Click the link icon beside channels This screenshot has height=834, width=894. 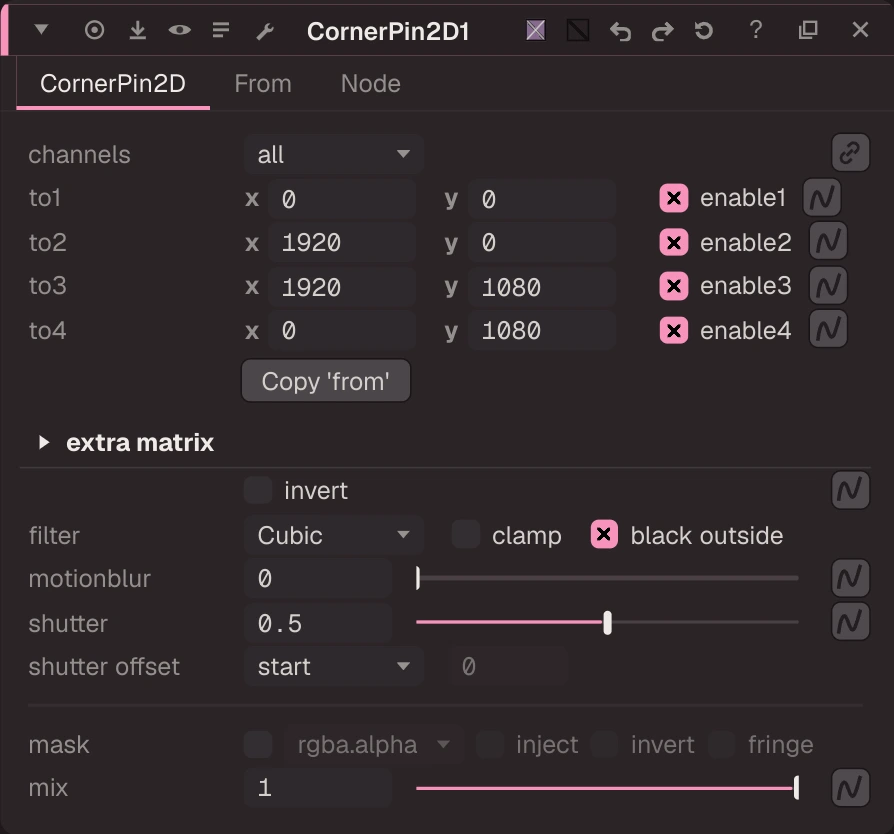coord(850,153)
